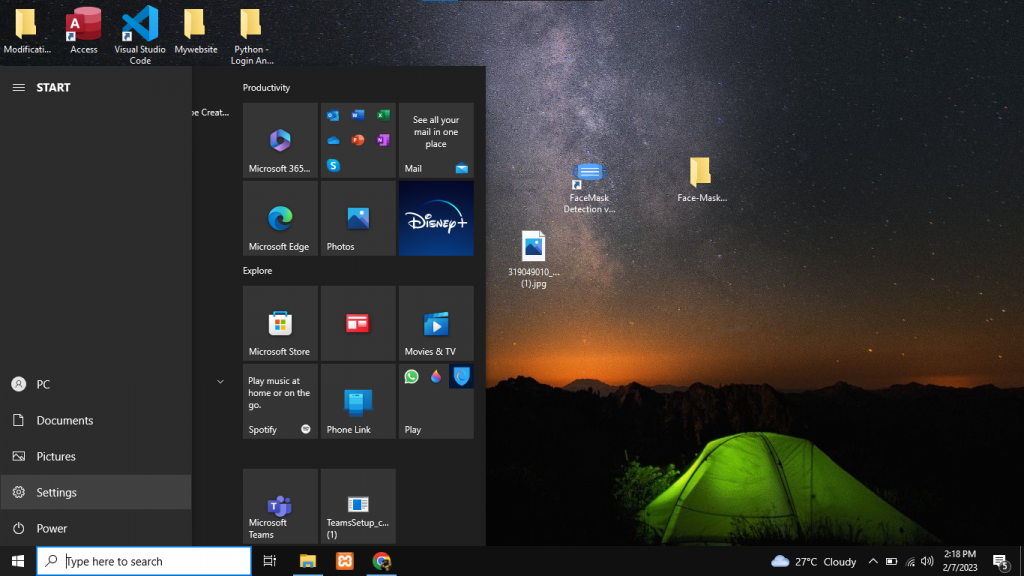Open Skype in the Office tile group
1024x576 pixels.
(x=333, y=165)
